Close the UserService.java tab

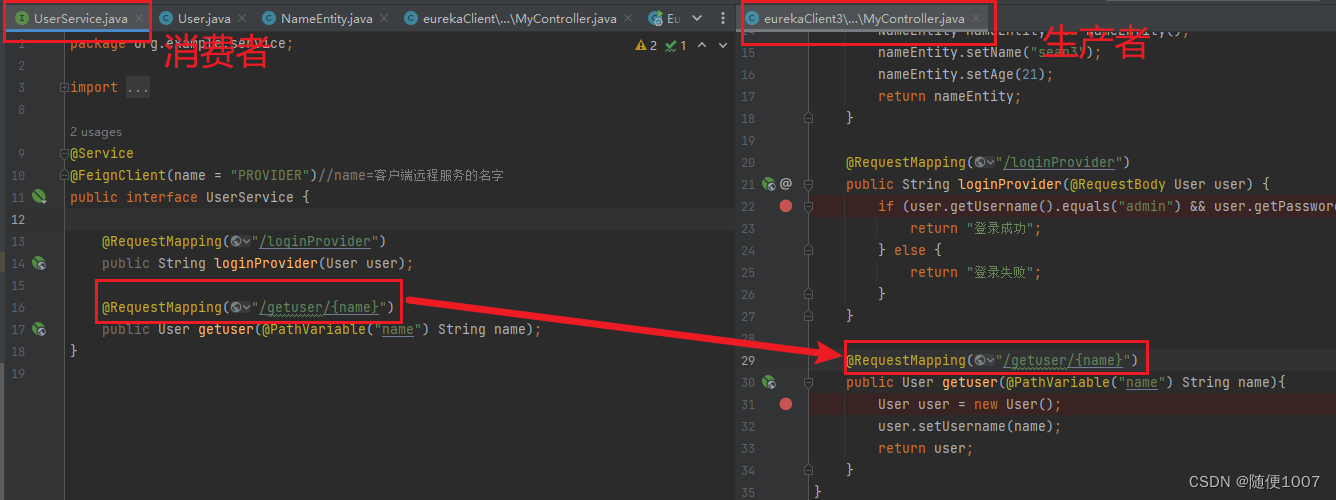[x=138, y=19]
